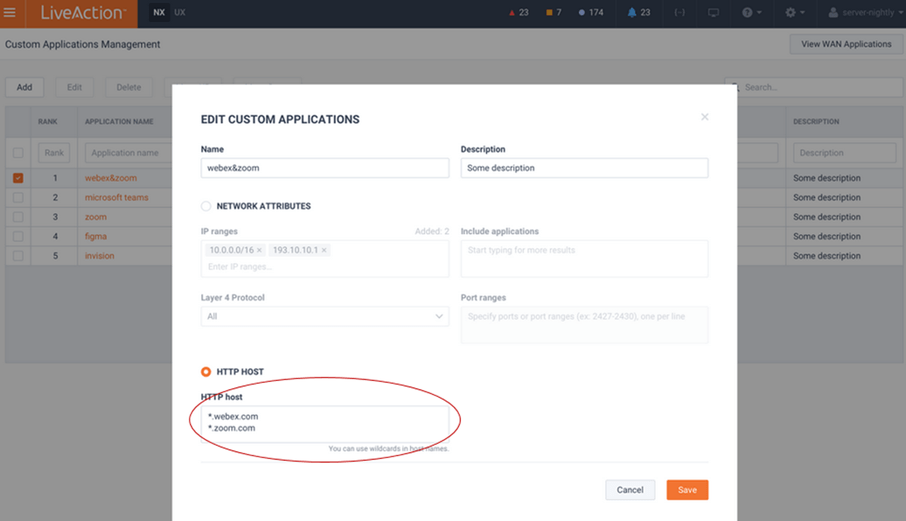Open the webex&zoom application link

pos(111,178)
